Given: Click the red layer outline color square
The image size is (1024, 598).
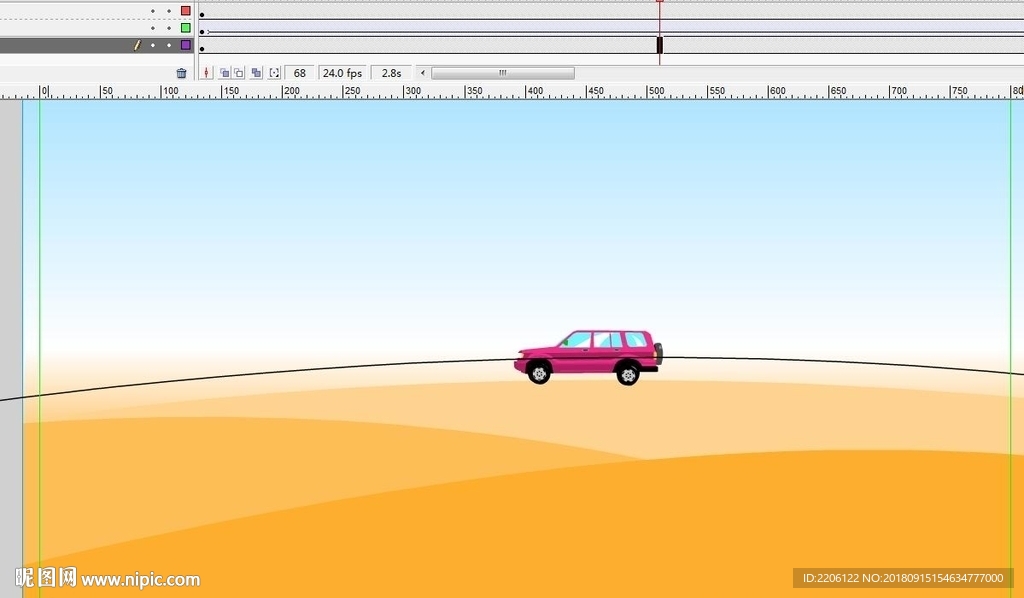Looking at the screenshot, I should (185, 11).
